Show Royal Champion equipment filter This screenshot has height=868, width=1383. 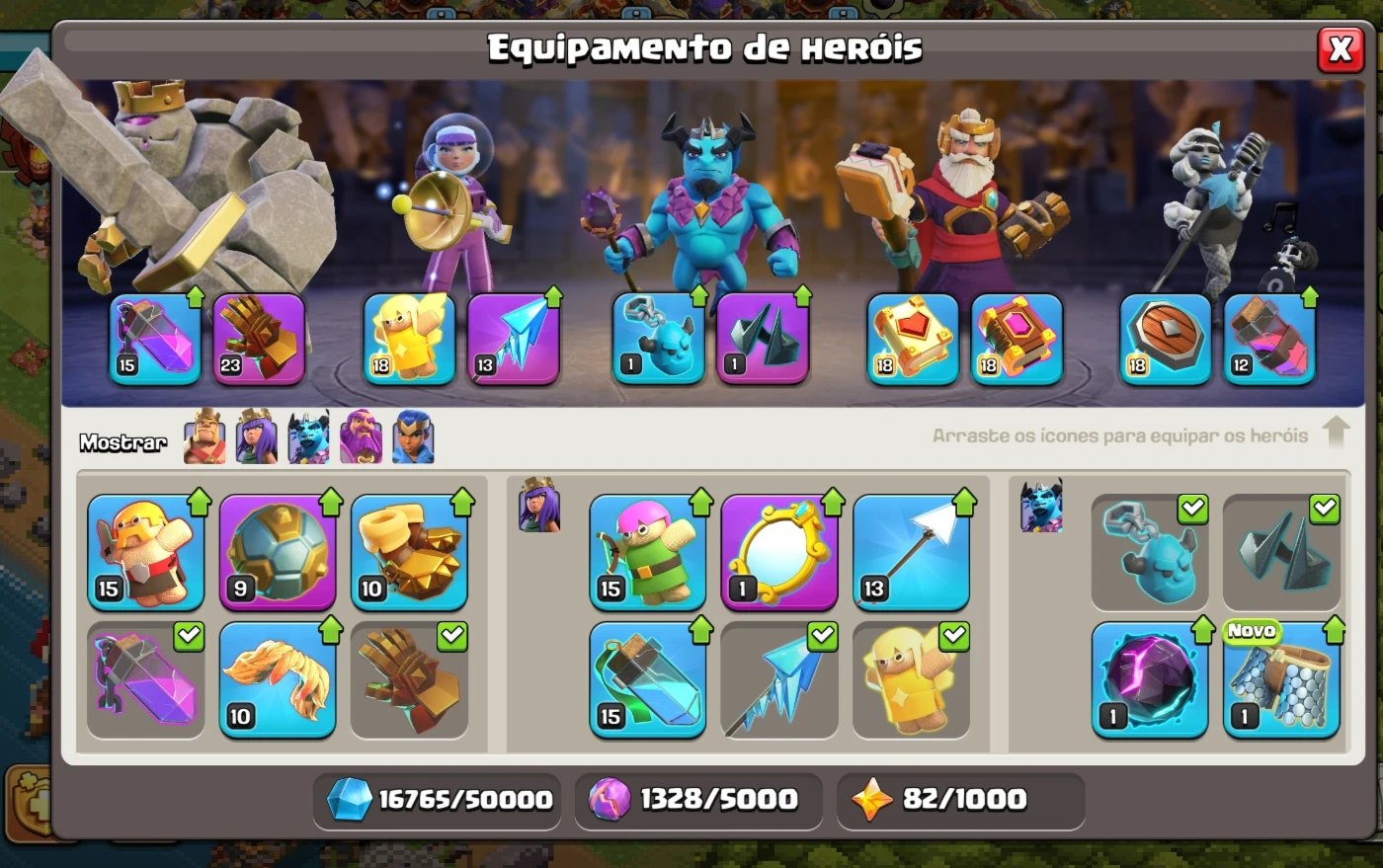point(413,436)
